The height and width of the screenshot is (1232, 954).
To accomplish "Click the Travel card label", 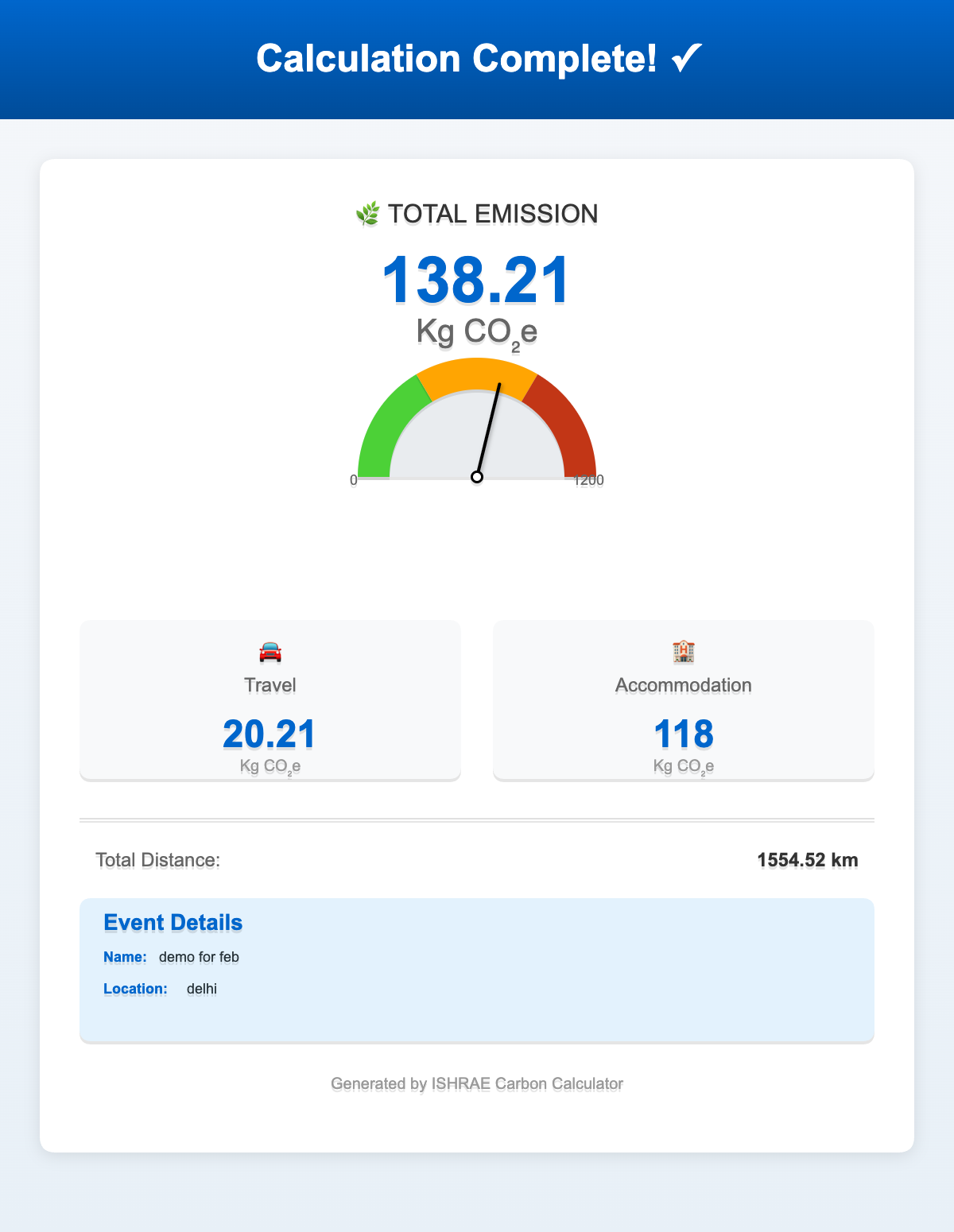I will point(270,685).
